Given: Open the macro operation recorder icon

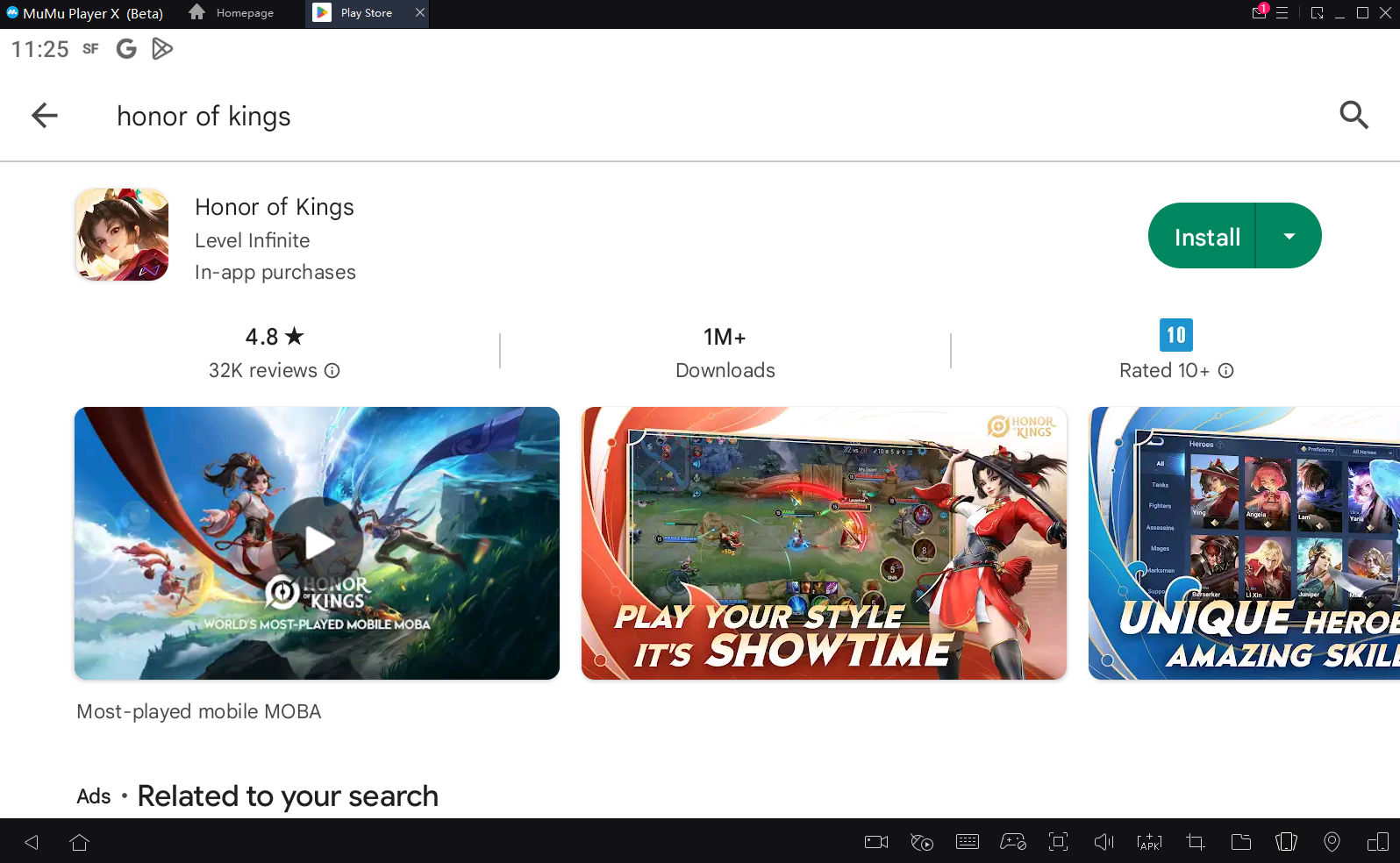Looking at the screenshot, I should [922, 842].
